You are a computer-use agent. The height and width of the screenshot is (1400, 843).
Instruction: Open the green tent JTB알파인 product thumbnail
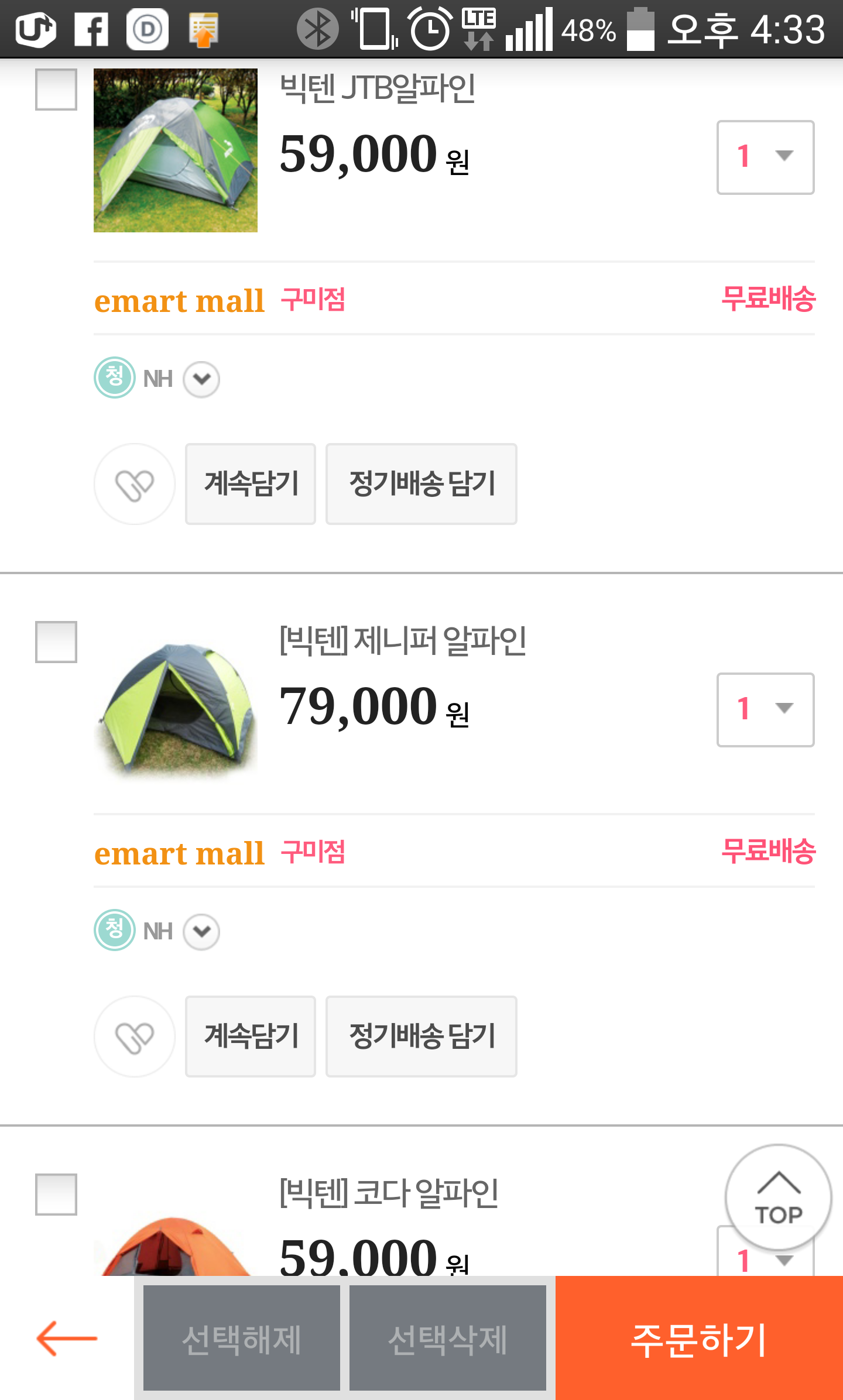[176, 150]
